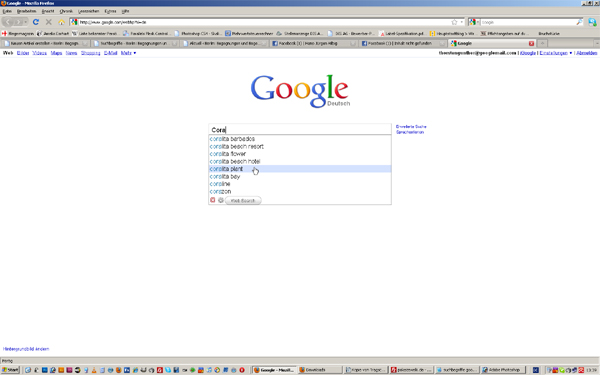Click the Shopping link
The height and width of the screenshot is (375, 600).
90,53
